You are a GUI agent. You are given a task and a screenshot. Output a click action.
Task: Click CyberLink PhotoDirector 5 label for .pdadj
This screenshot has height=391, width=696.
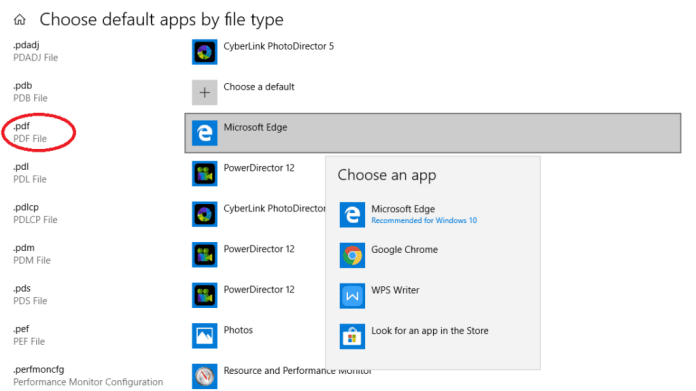(278, 46)
